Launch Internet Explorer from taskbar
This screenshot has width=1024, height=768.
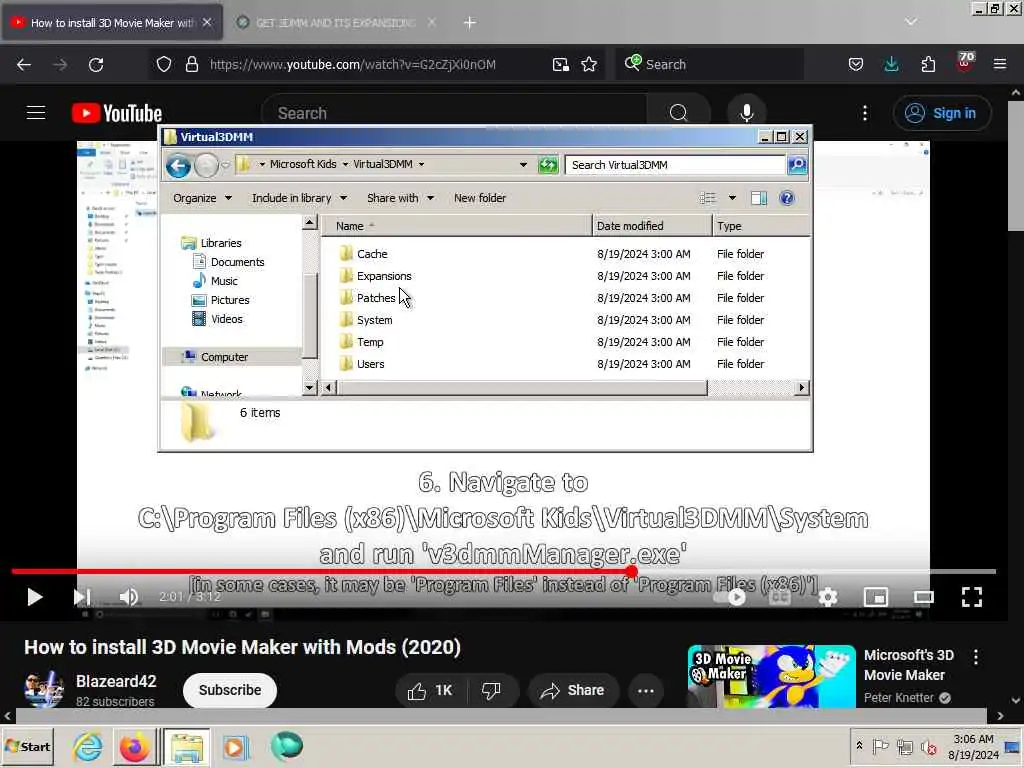[87, 747]
